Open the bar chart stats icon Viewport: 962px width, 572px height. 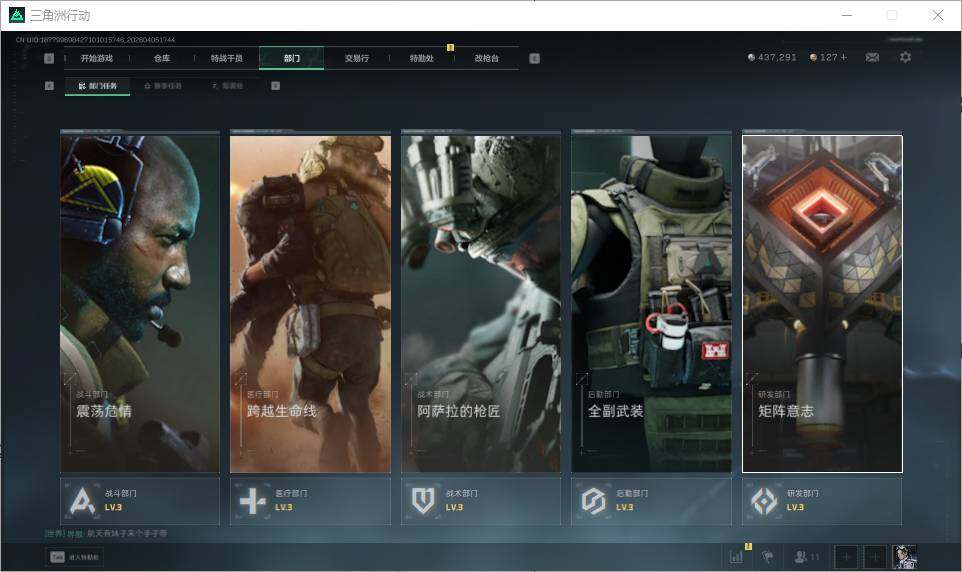(737, 556)
